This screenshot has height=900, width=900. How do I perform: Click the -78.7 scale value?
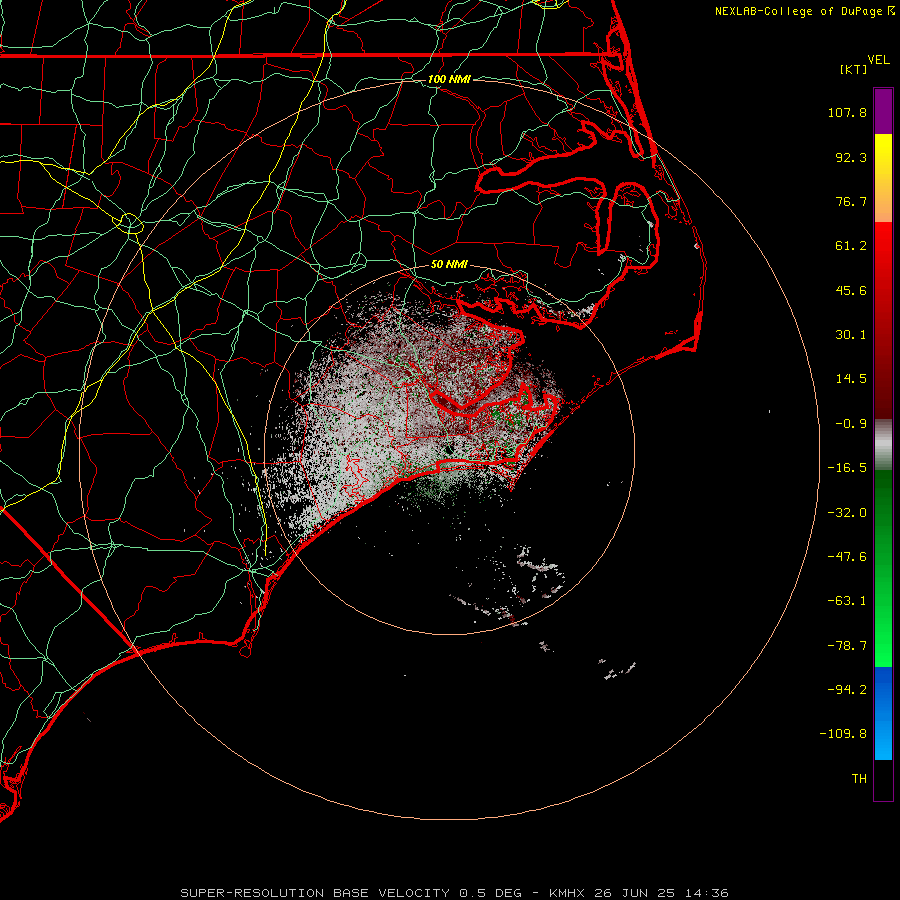coord(847,646)
